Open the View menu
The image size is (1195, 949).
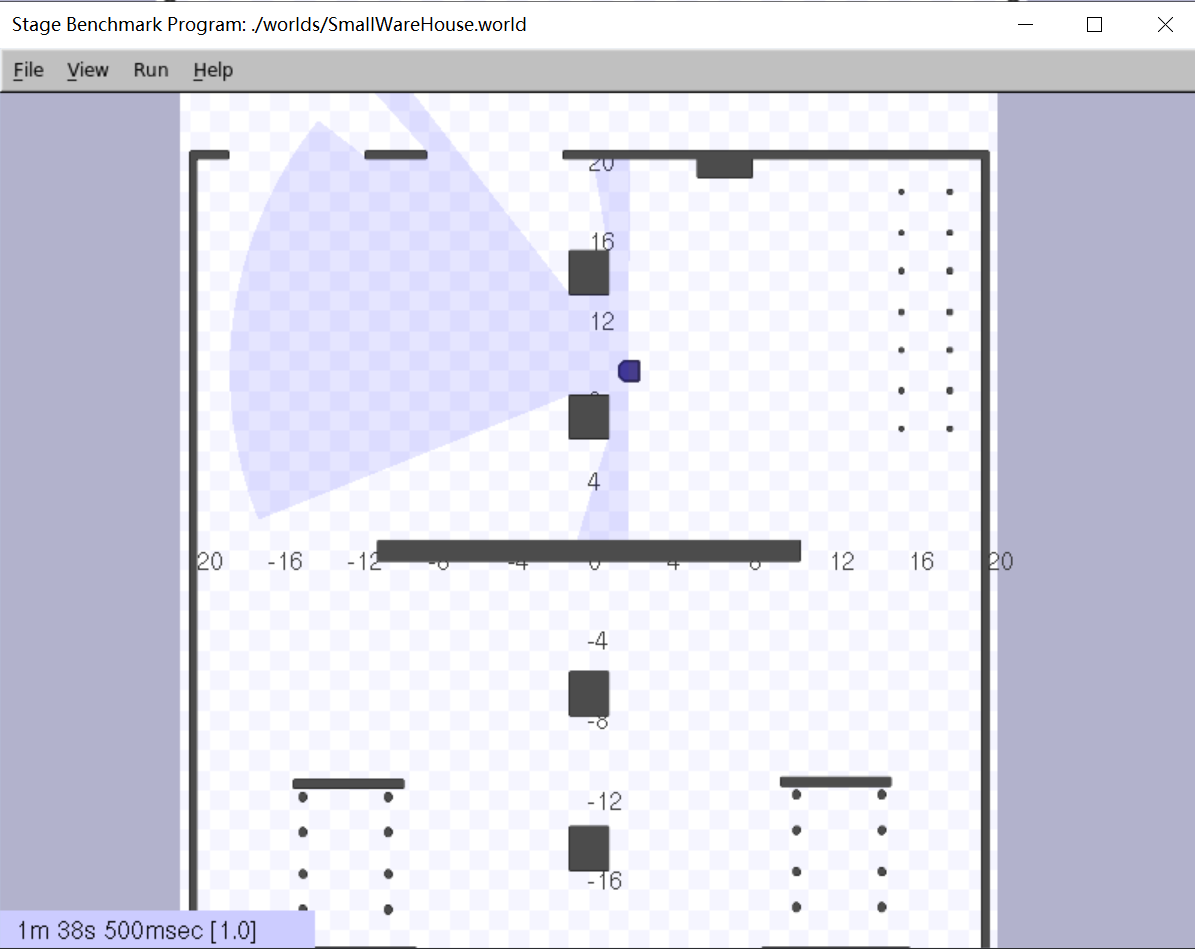(x=87, y=70)
